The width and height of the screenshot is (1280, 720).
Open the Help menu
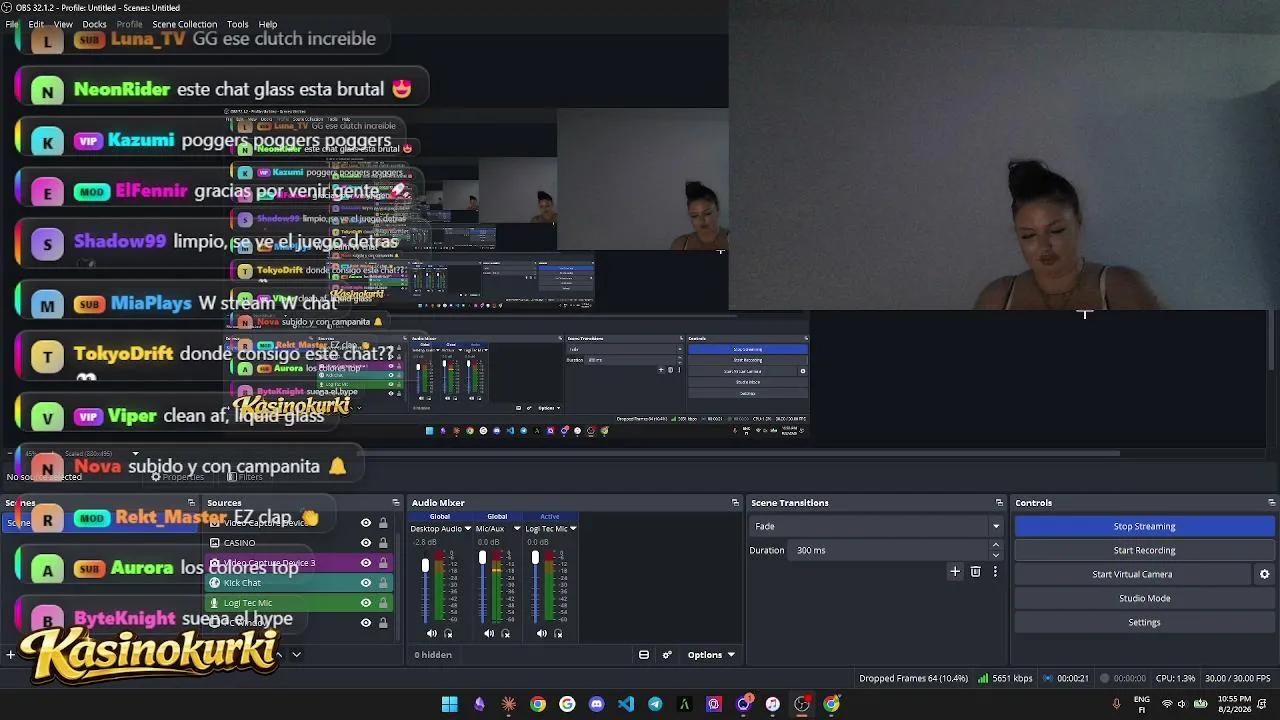coord(268,24)
